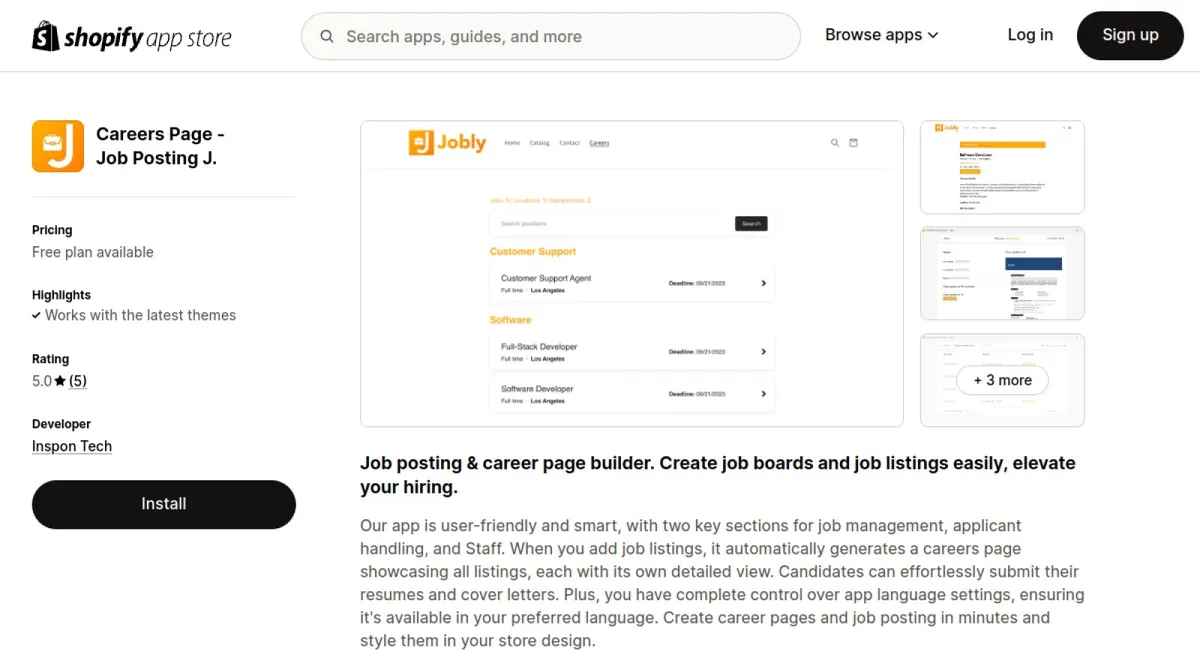Click the search magnifier icon

(x=327, y=37)
